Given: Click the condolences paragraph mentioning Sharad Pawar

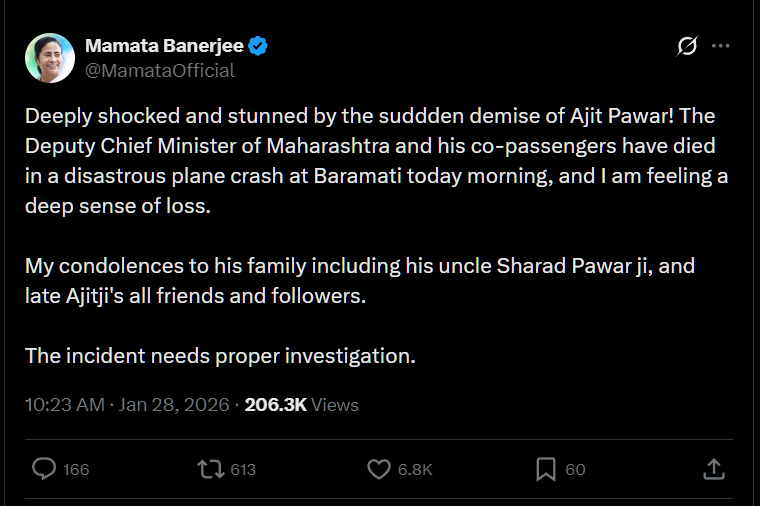Looking at the screenshot, I should 360,281.
